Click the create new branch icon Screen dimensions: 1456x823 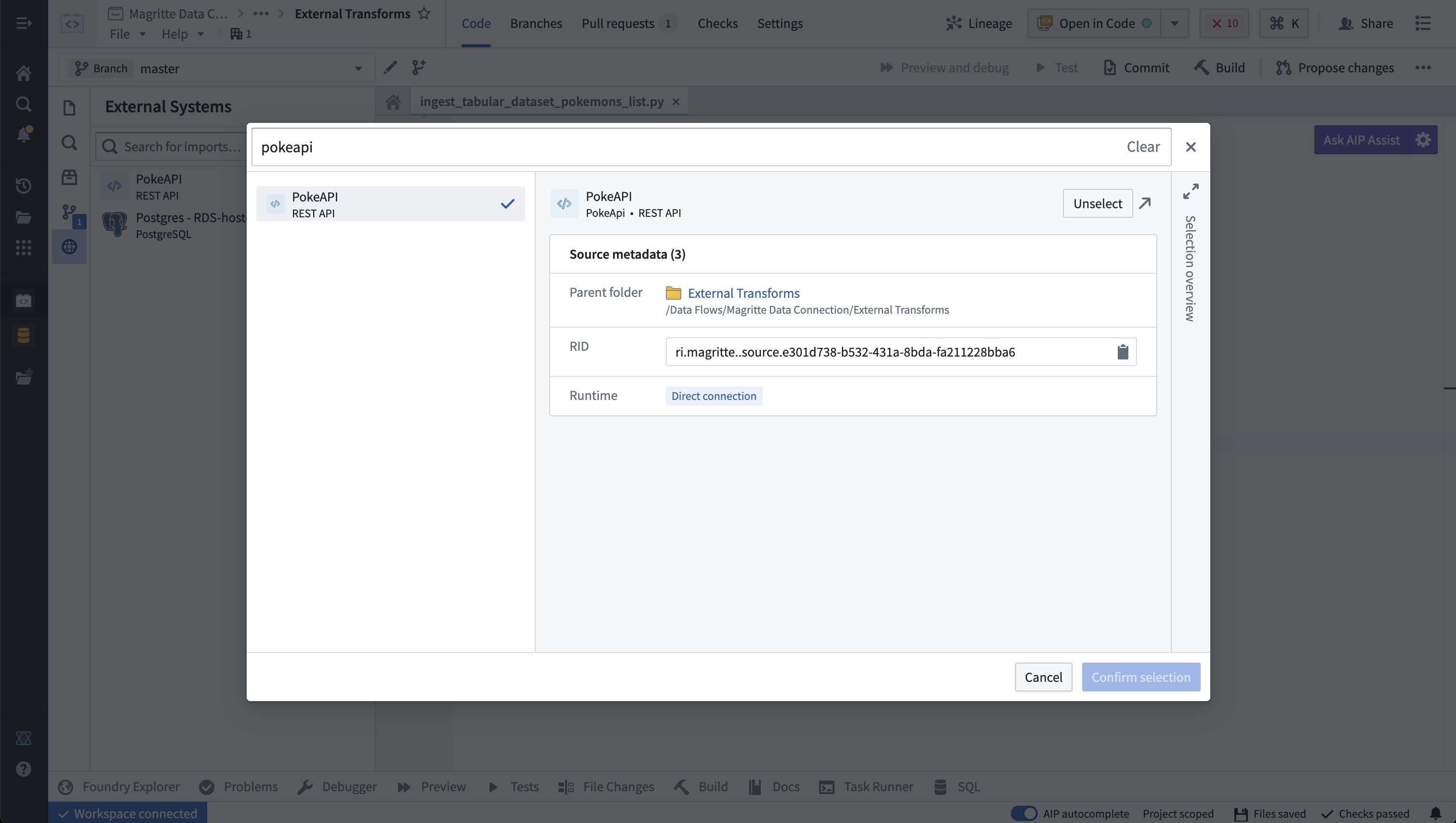tap(418, 68)
